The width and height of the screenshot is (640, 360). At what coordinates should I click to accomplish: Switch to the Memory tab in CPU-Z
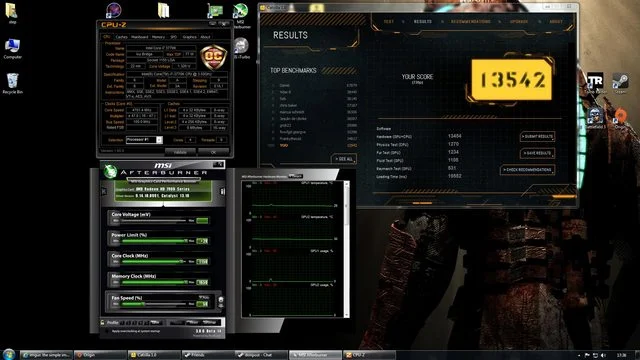(x=158, y=37)
